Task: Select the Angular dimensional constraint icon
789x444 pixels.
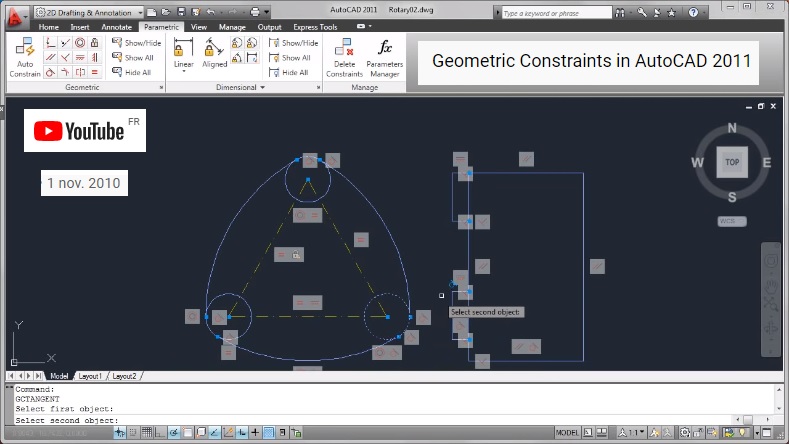Action: (x=237, y=57)
